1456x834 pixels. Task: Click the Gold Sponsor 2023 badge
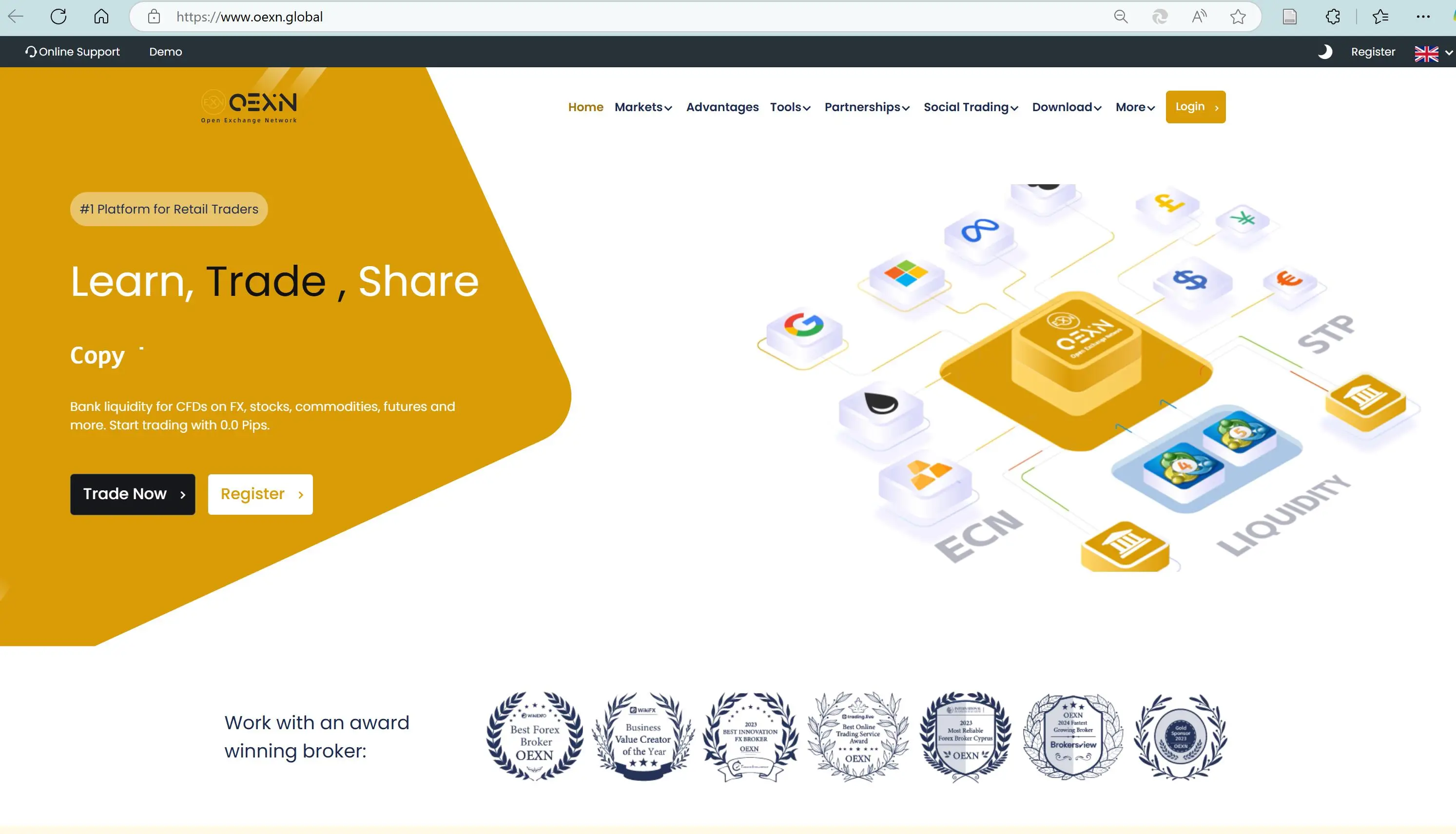point(1181,737)
